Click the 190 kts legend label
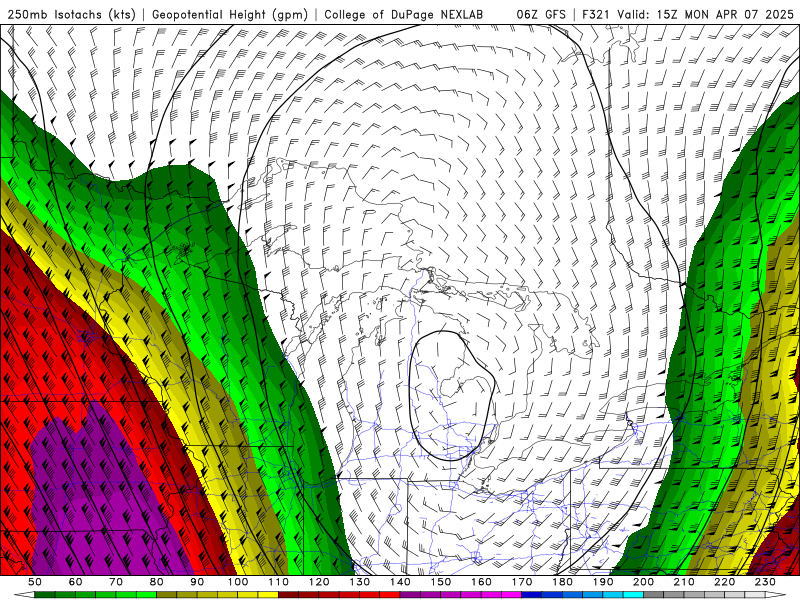 pos(603,582)
